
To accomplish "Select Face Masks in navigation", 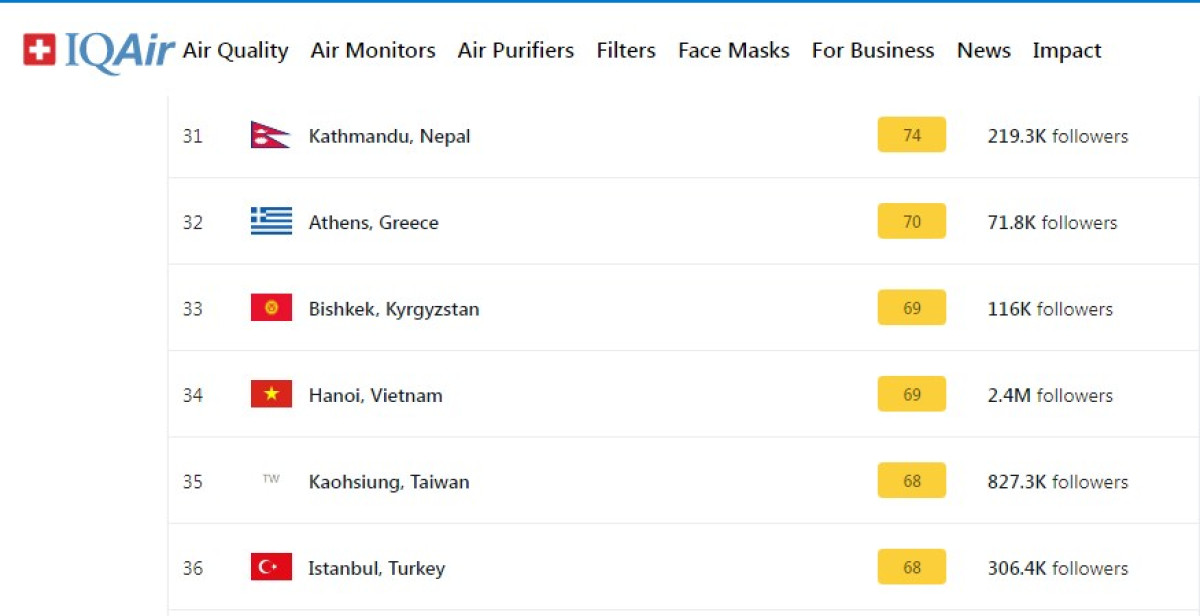I will pos(733,51).
